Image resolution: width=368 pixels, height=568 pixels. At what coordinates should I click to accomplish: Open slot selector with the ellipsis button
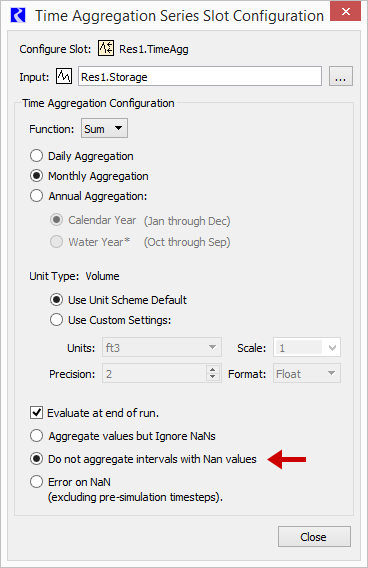pyautogui.click(x=340, y=76)
